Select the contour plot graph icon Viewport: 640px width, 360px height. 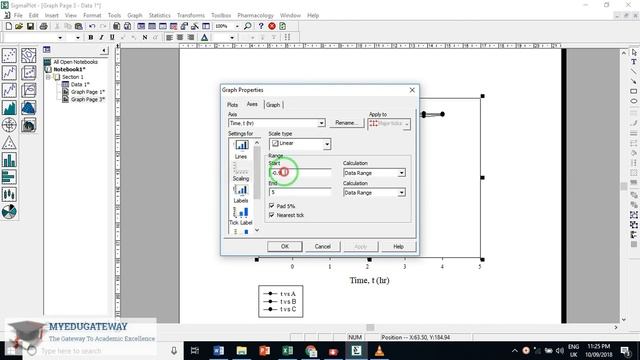29,55
